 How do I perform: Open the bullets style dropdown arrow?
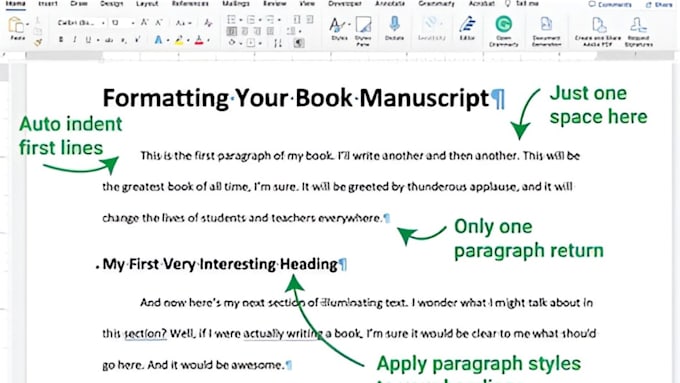[x=240, y=20]
